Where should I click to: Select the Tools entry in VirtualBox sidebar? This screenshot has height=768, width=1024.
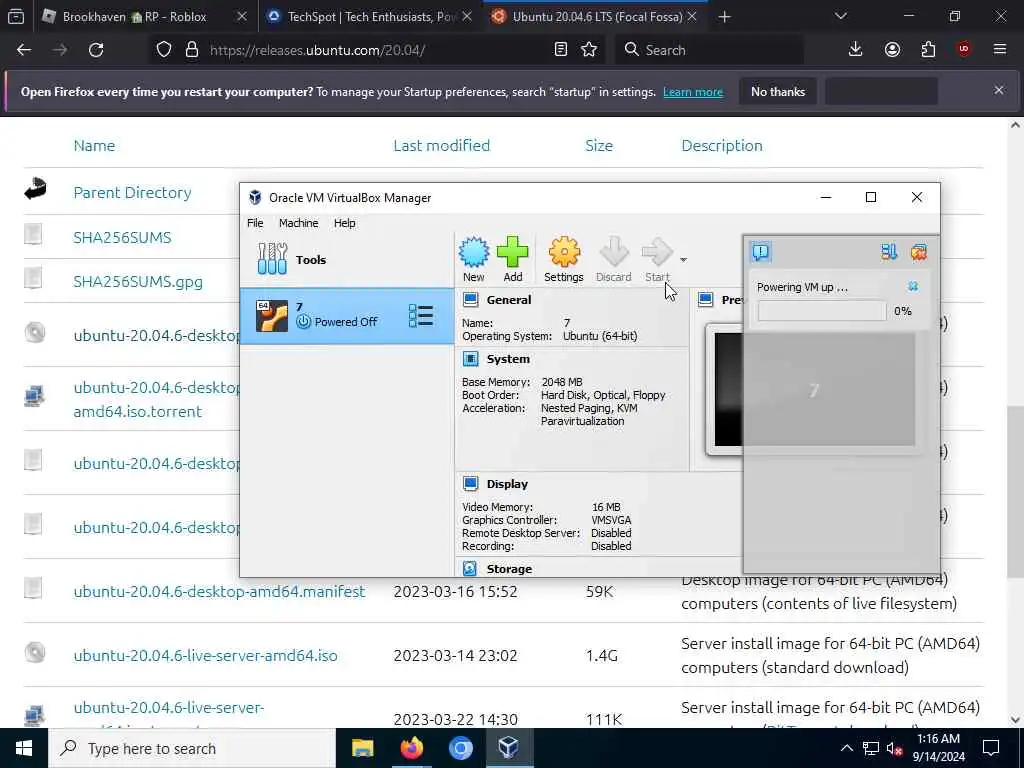tap(347, 259)
